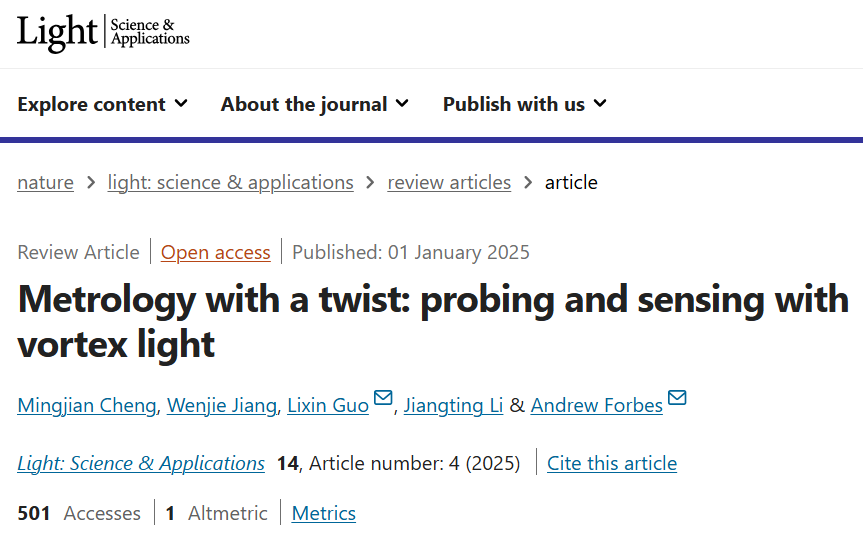Click the breadcrumb chevron after nature
The image size is (863, 539).
pyautogui.click(x=91, y=182)
